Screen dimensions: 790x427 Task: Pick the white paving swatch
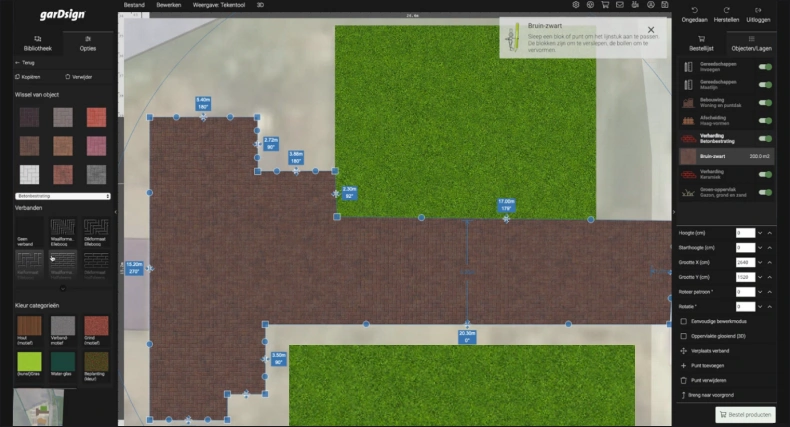29,175
